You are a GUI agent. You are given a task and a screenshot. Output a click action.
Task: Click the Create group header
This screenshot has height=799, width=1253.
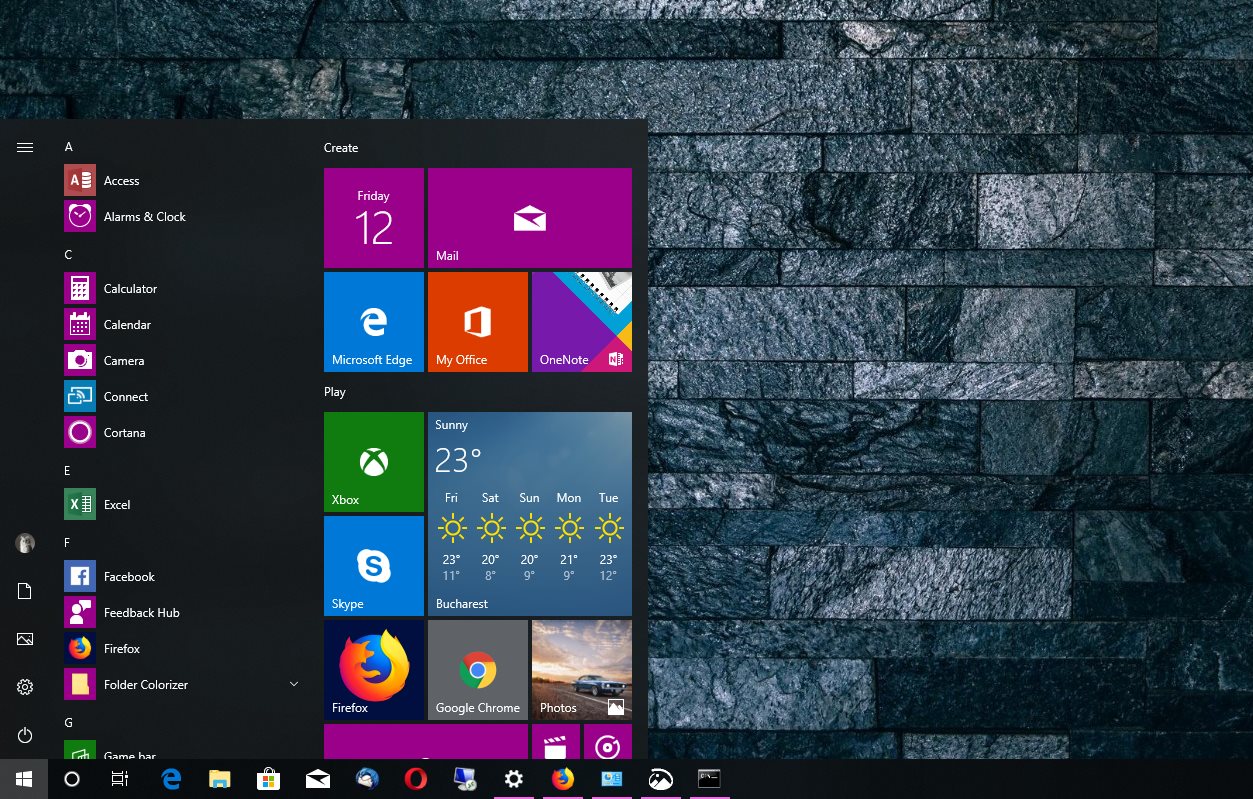click(341, 148)
